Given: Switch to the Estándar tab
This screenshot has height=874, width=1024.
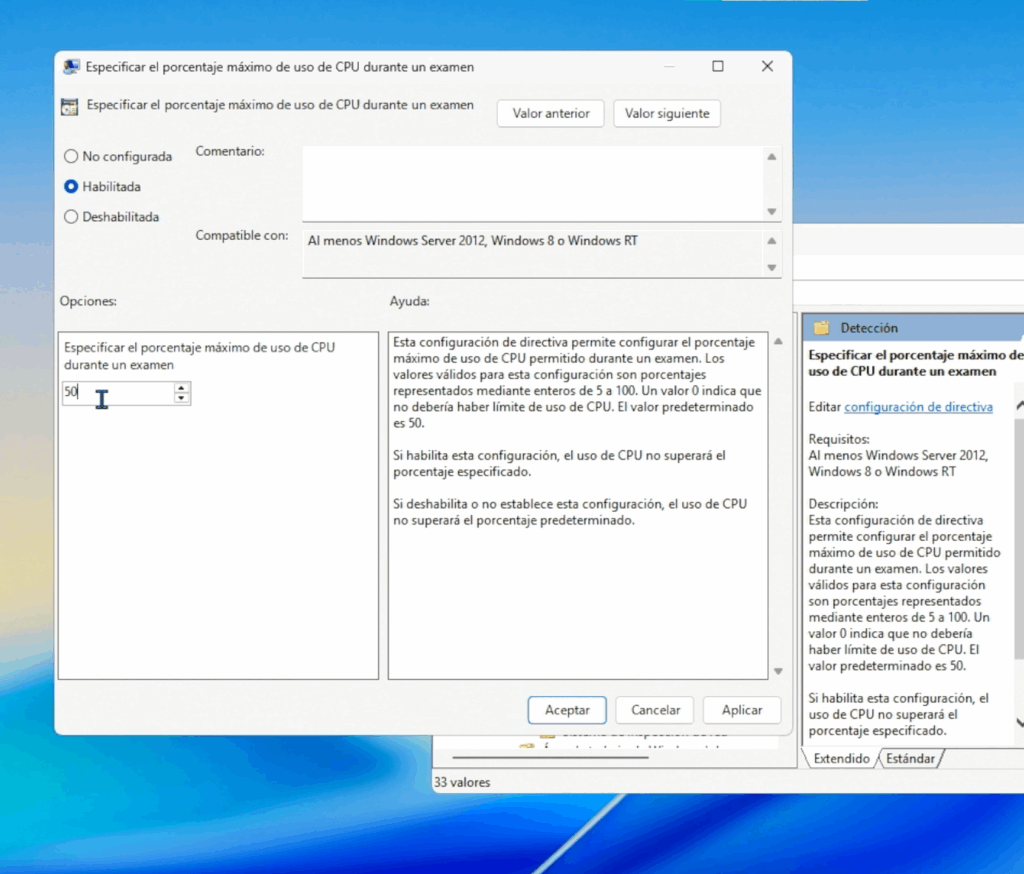Looking at the screenshot, I should point(910,759).
